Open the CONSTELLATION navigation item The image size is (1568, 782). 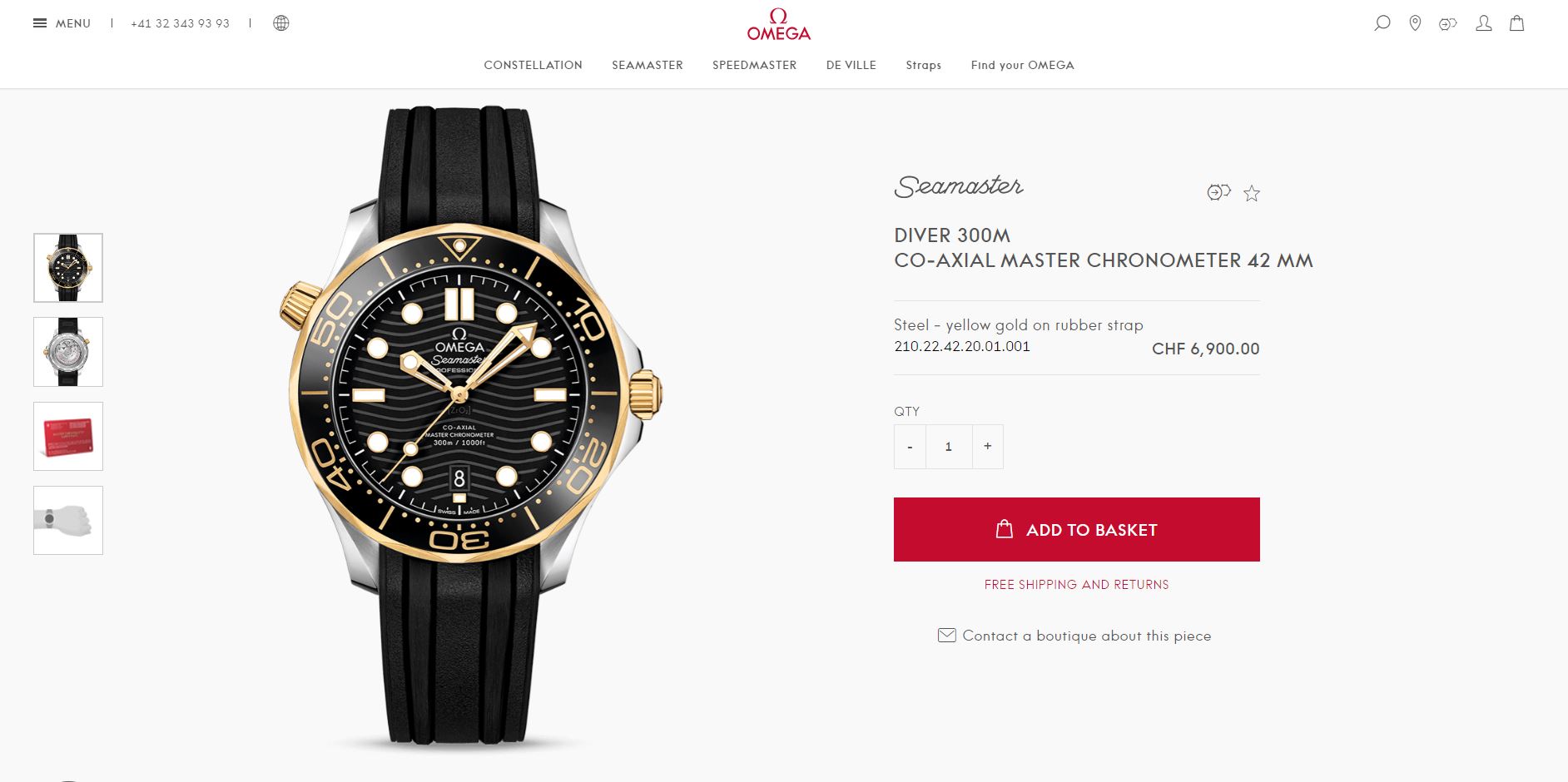click(533, 65)
